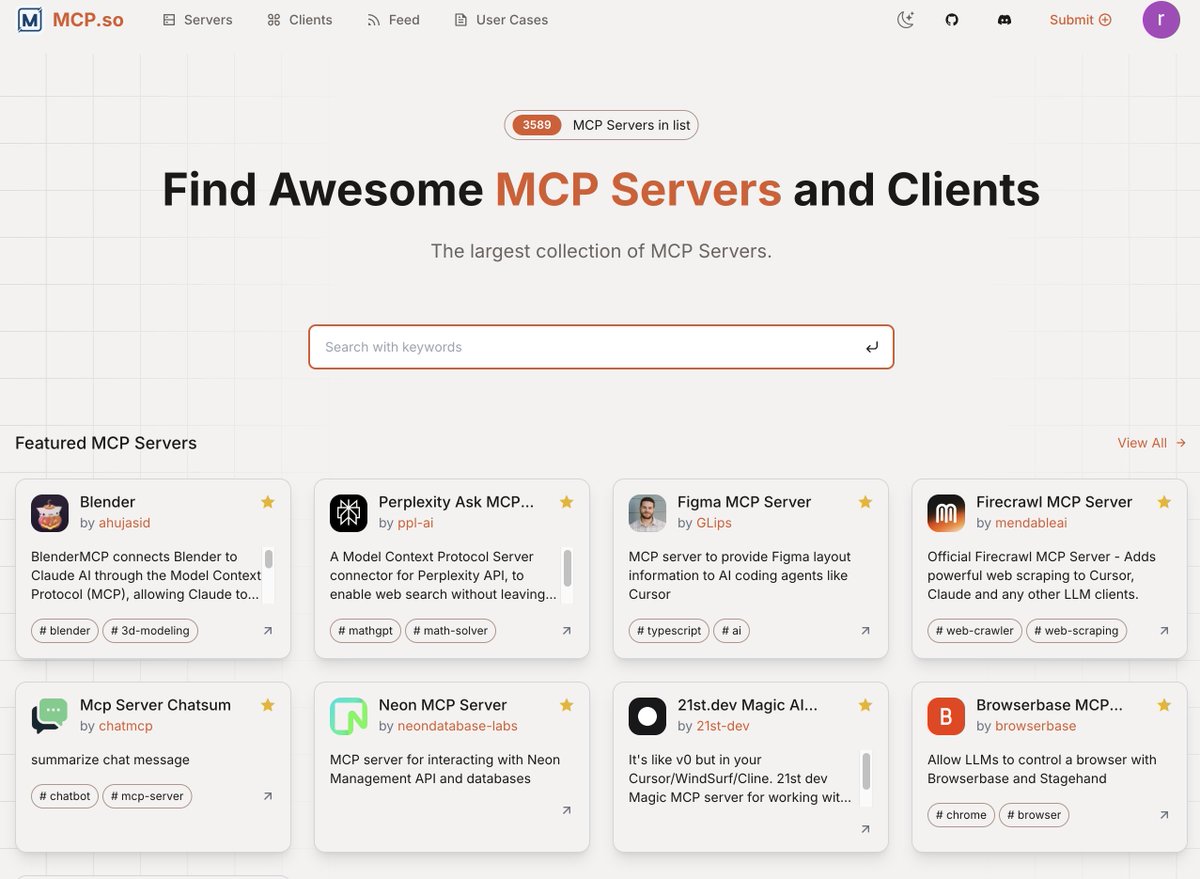Open author link 21st-dev

point(723,726)
